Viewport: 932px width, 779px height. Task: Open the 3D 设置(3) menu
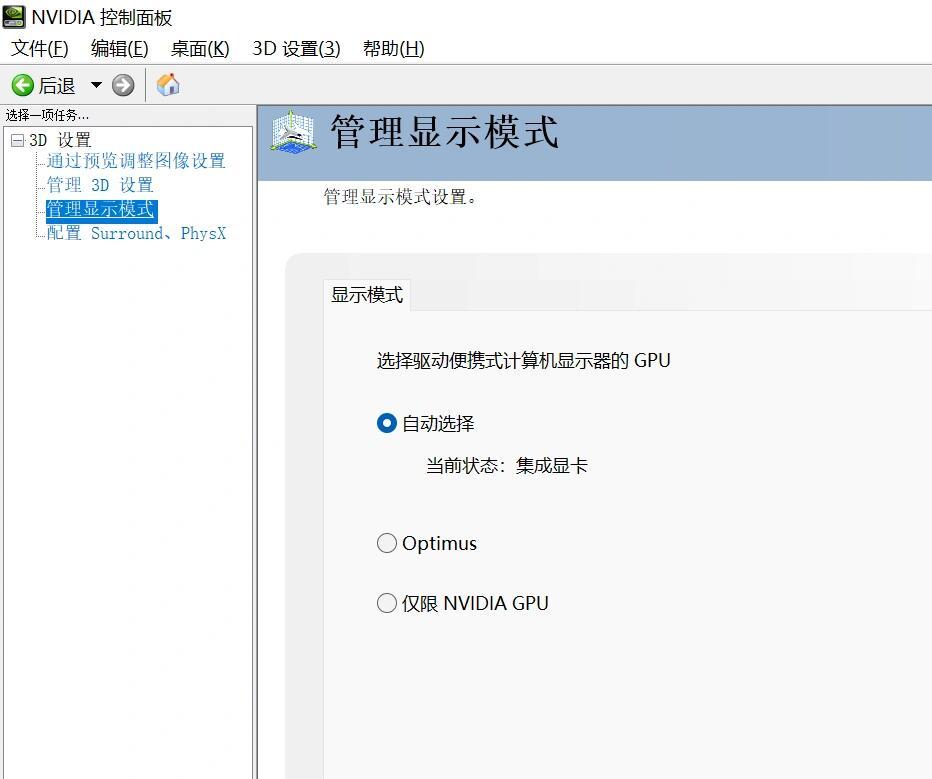tap(297, 48)
